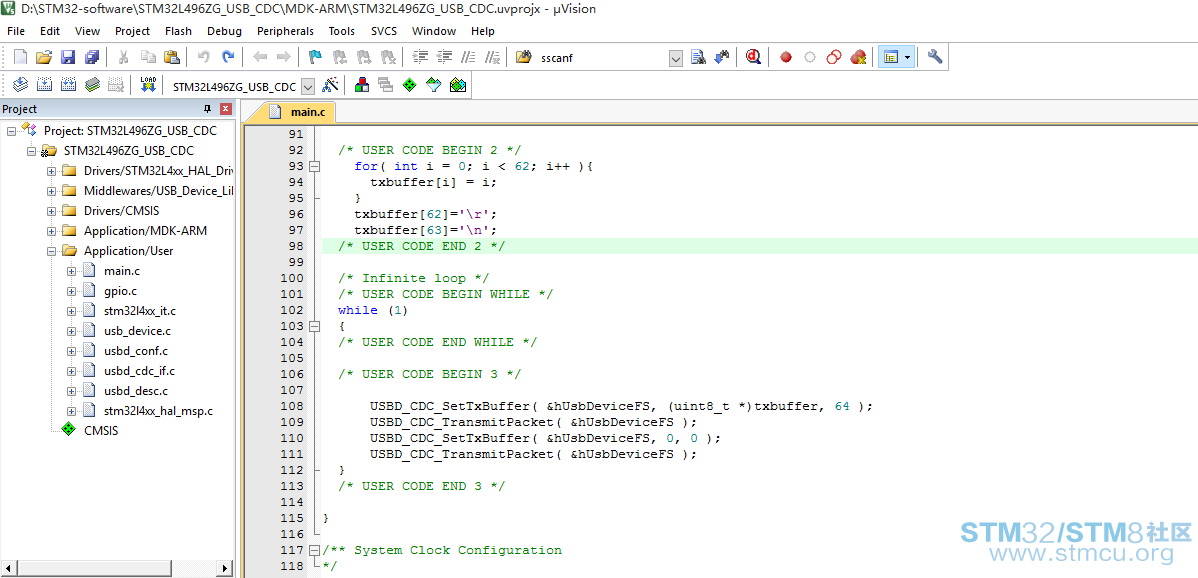This screenshot has height=578, width=1198.
Task: Select the CMSIS component item
Action: tap(100, 431)
